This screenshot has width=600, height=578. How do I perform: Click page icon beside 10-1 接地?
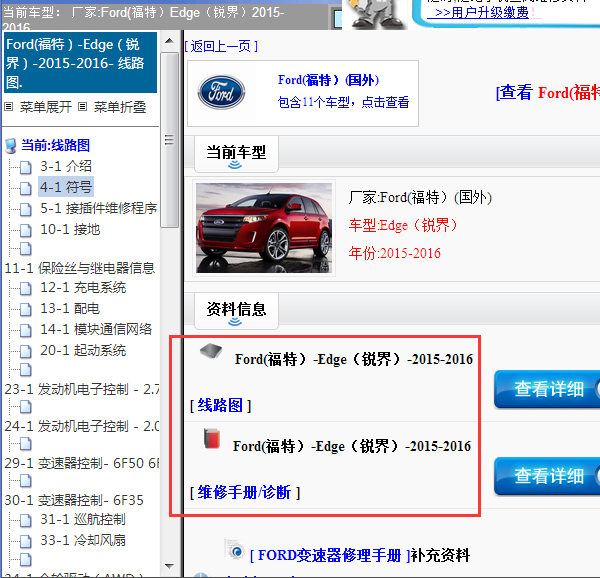26,230
